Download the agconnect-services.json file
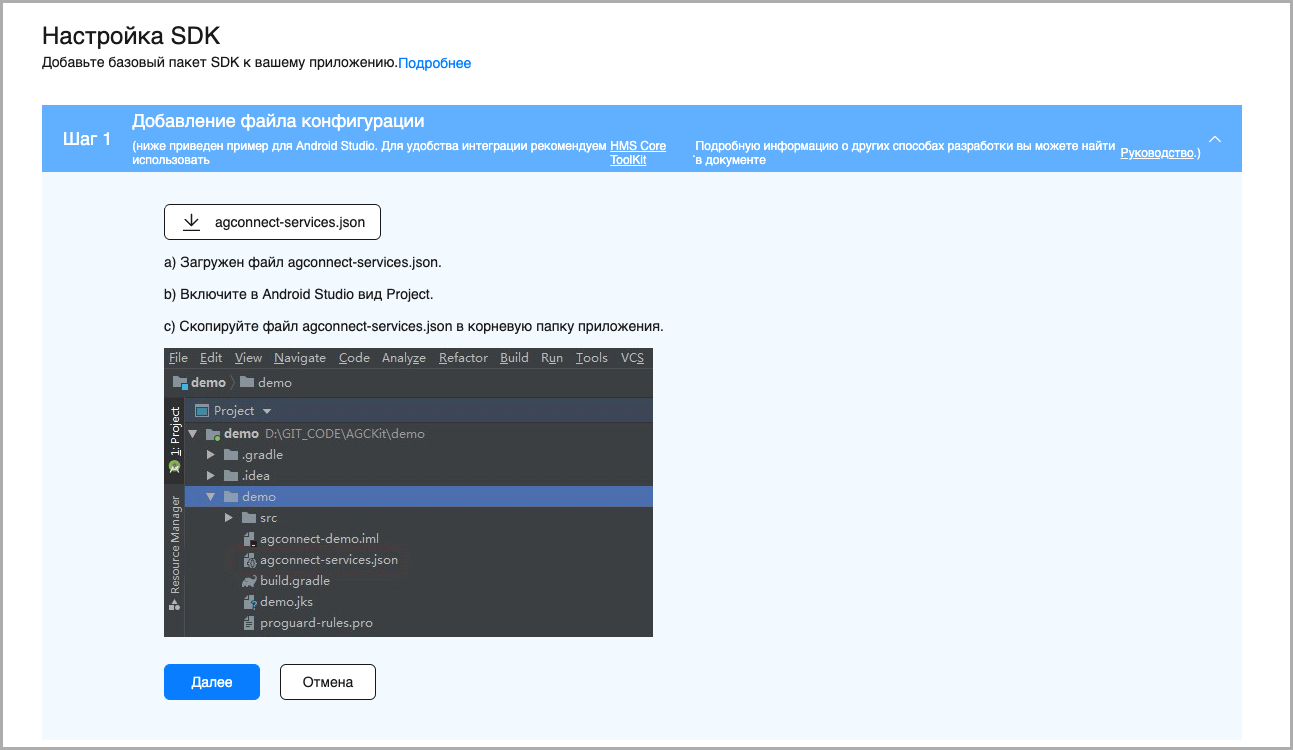Viewport: 1293px width, 750px height. tap(272, 223)
